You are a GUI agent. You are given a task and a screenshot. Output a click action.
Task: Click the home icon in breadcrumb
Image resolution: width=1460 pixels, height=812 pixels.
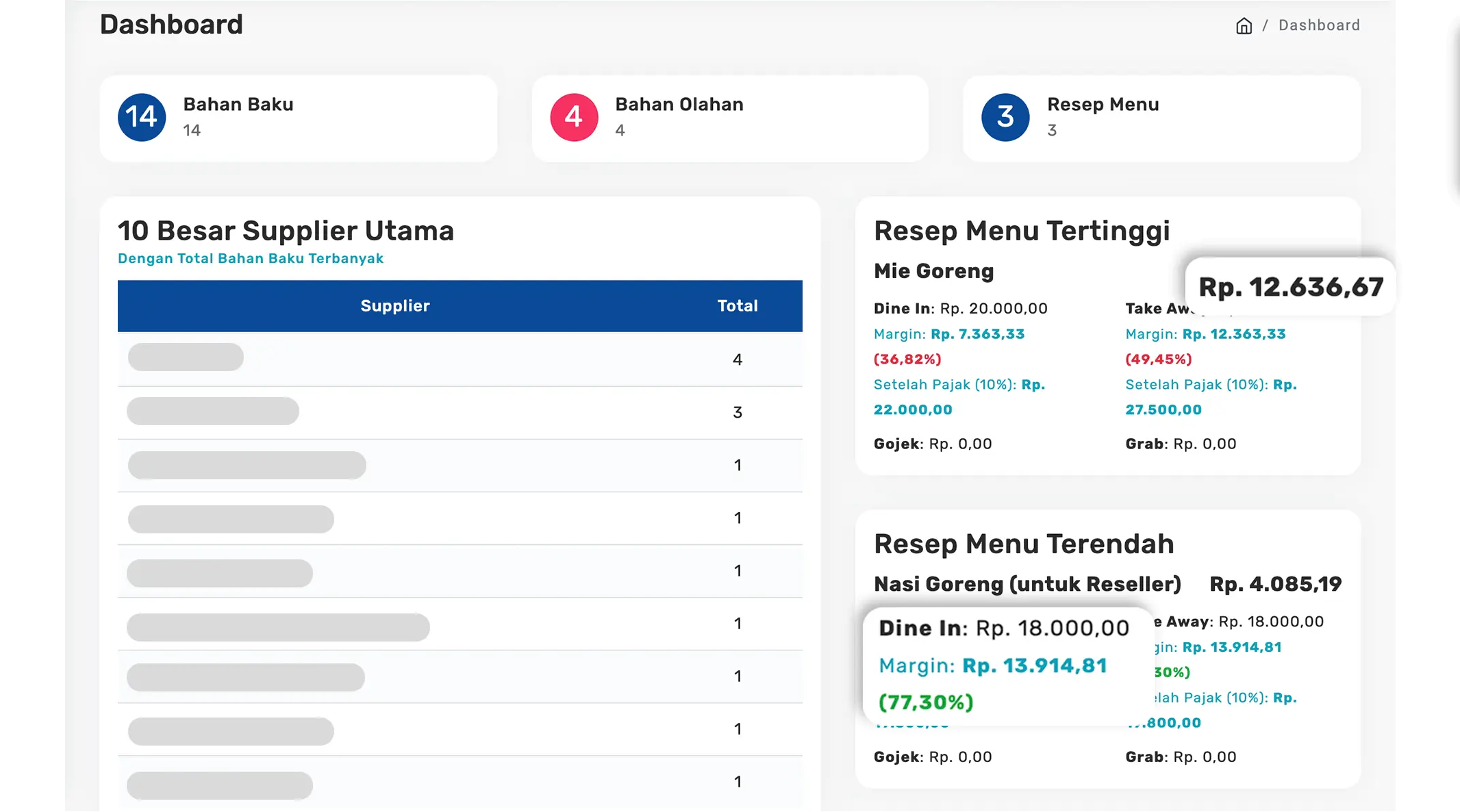[x=1244, y=26]
